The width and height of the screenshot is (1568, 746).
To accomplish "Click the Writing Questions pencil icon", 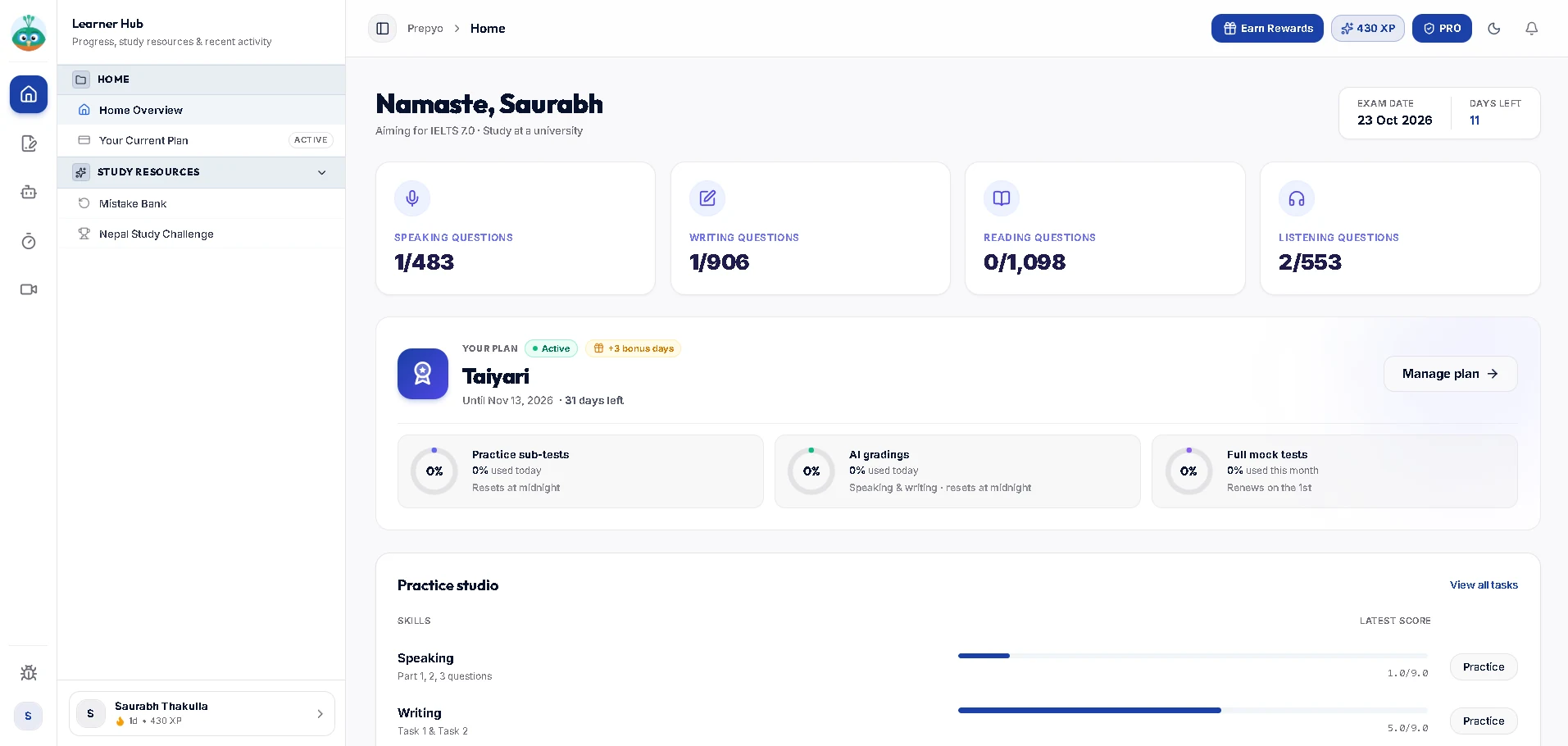I will [x=707, y=198].
